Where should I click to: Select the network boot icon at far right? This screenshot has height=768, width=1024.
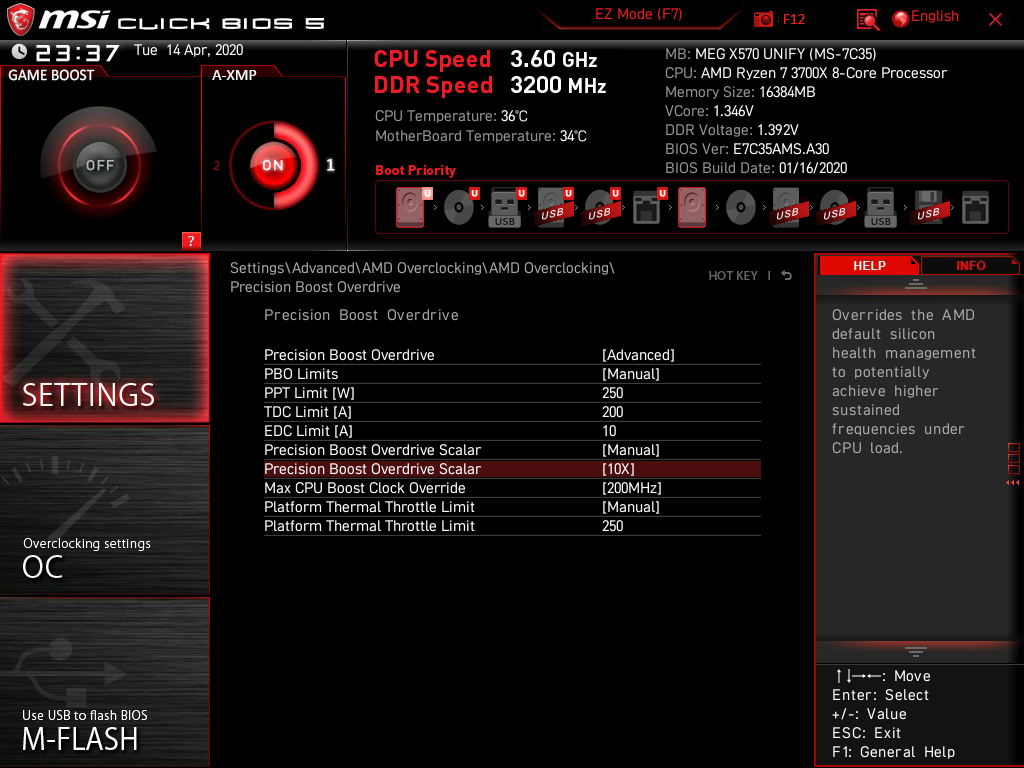click(x=974, y=208)
